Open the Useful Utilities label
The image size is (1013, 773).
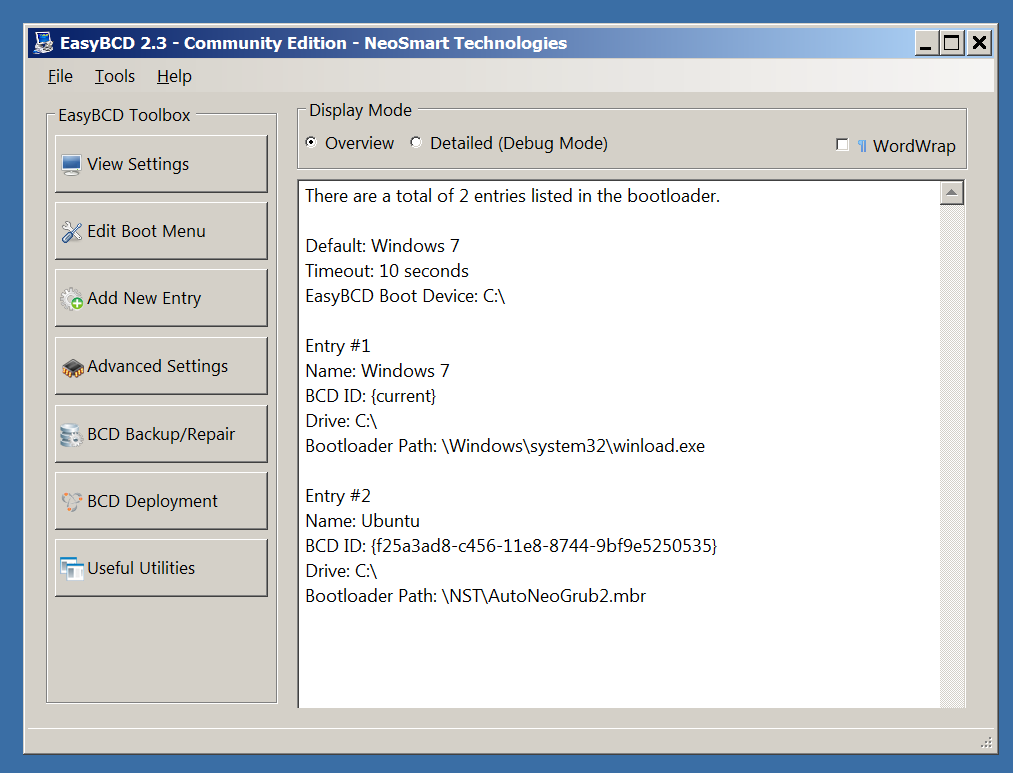point(141,568)
